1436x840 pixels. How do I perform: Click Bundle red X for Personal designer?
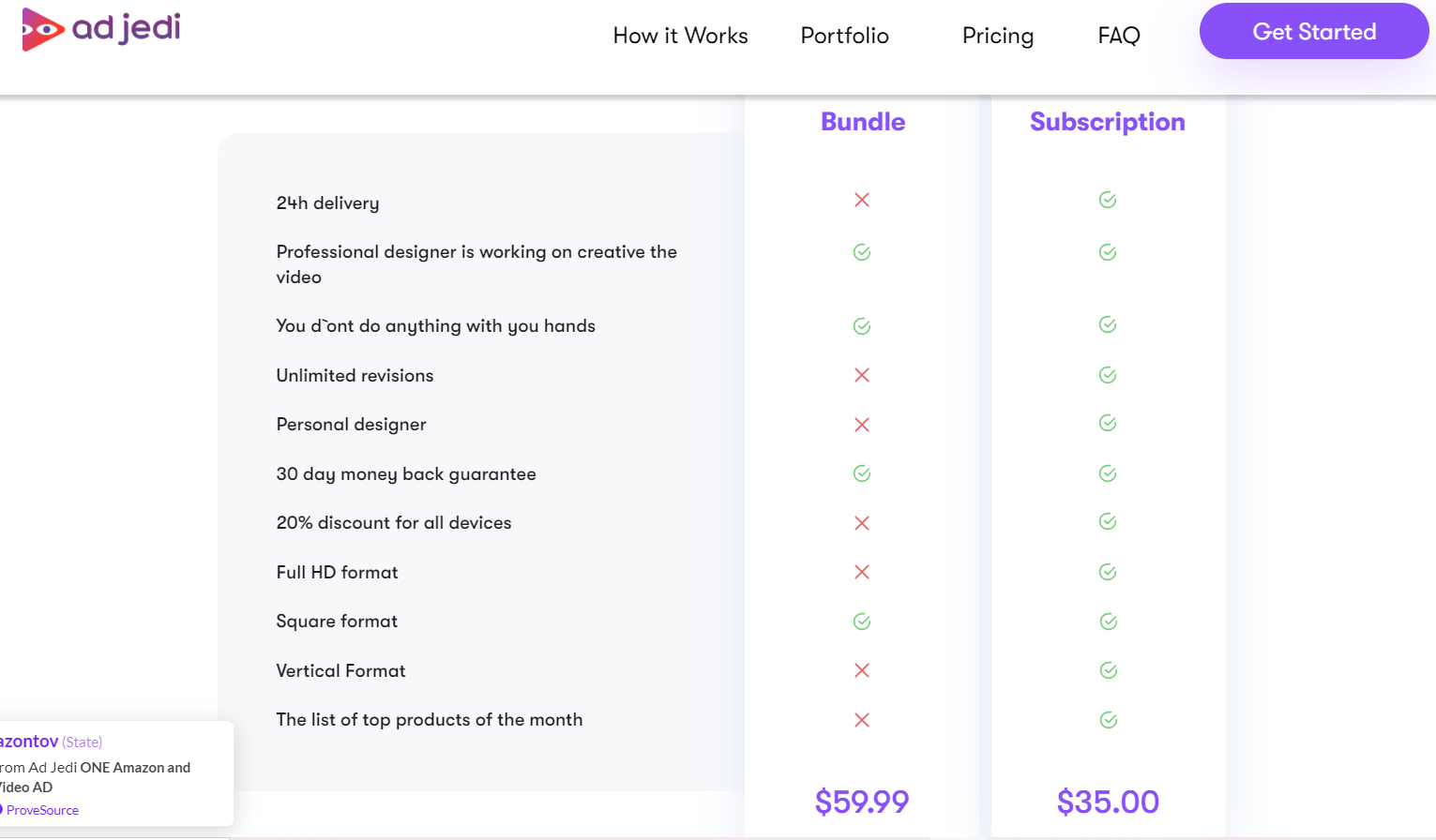point(862,425)
